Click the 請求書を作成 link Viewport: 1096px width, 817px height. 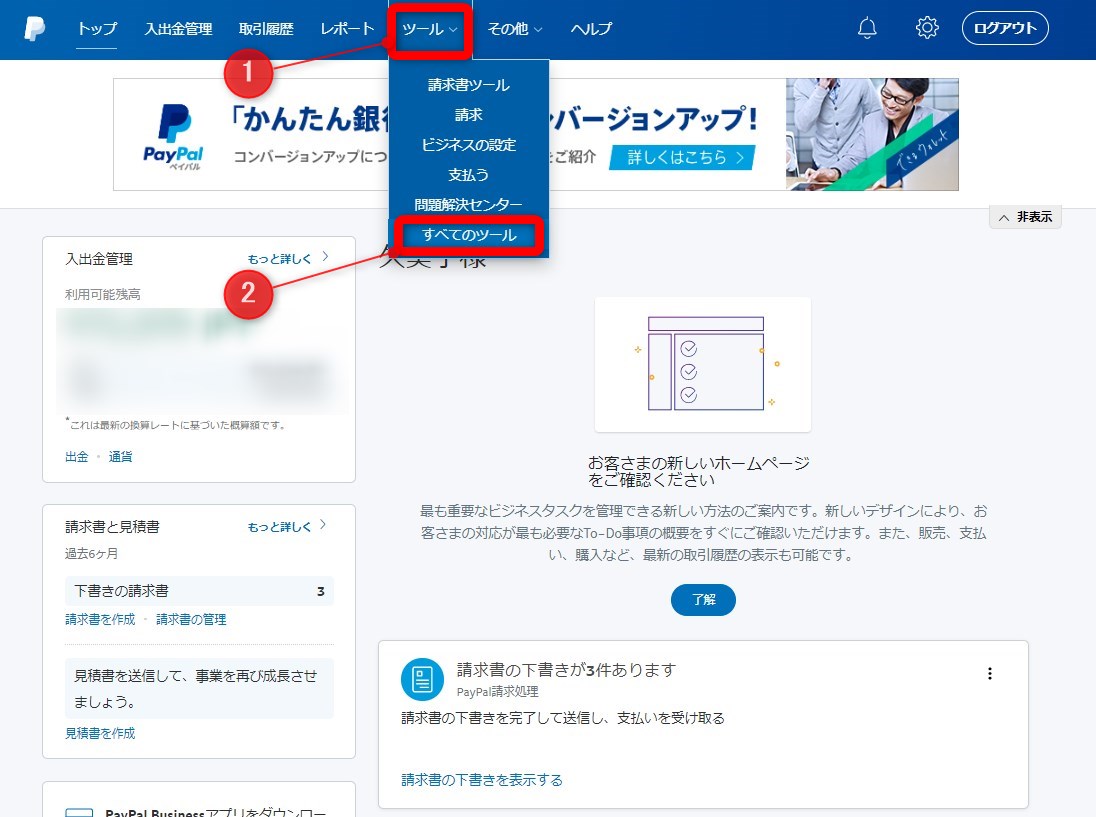(100, 619)
